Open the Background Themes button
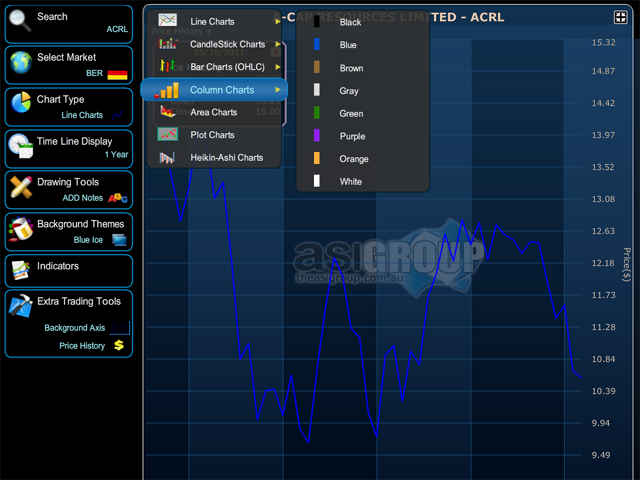This screenshot has width=640, height=480. 69,232
